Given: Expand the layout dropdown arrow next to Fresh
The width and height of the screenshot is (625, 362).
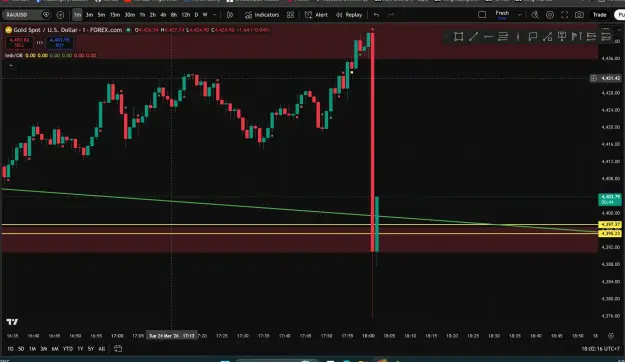Looking at the screenshot, I should click(x=519, y=15).
